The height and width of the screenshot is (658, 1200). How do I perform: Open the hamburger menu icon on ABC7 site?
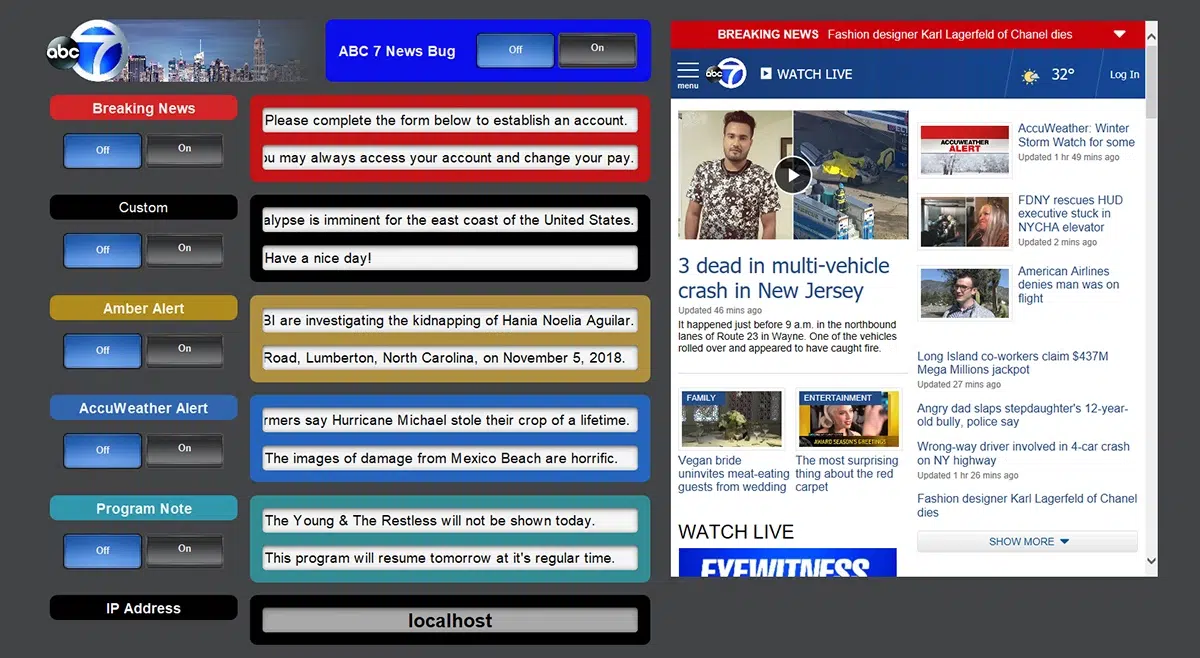(x=688, y=72)
